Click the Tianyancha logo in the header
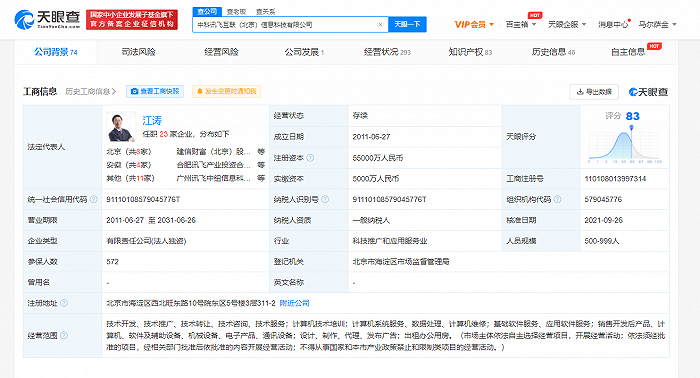Screen dimensions: 700x378 point(47,20)
